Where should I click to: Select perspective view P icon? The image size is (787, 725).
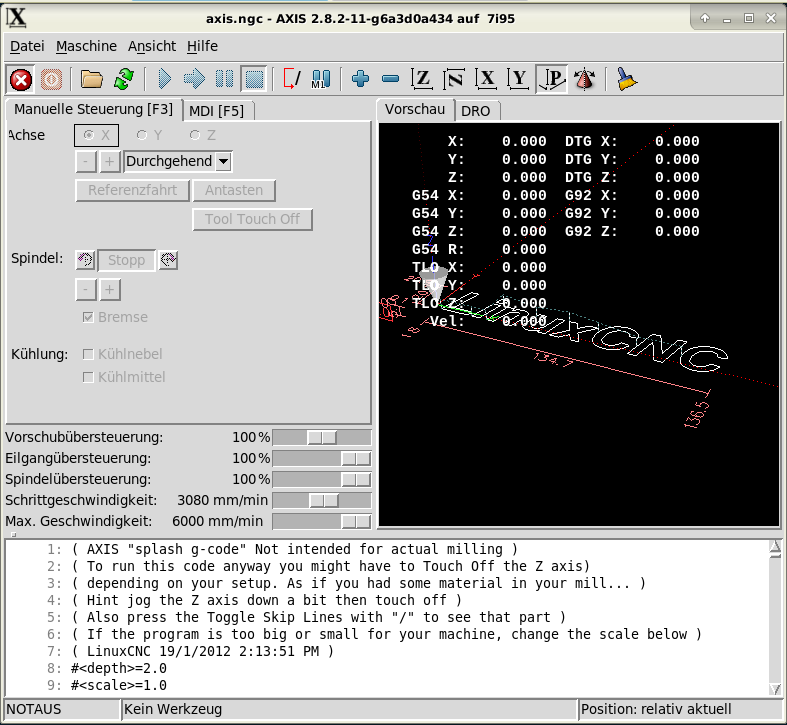(552, 79)
